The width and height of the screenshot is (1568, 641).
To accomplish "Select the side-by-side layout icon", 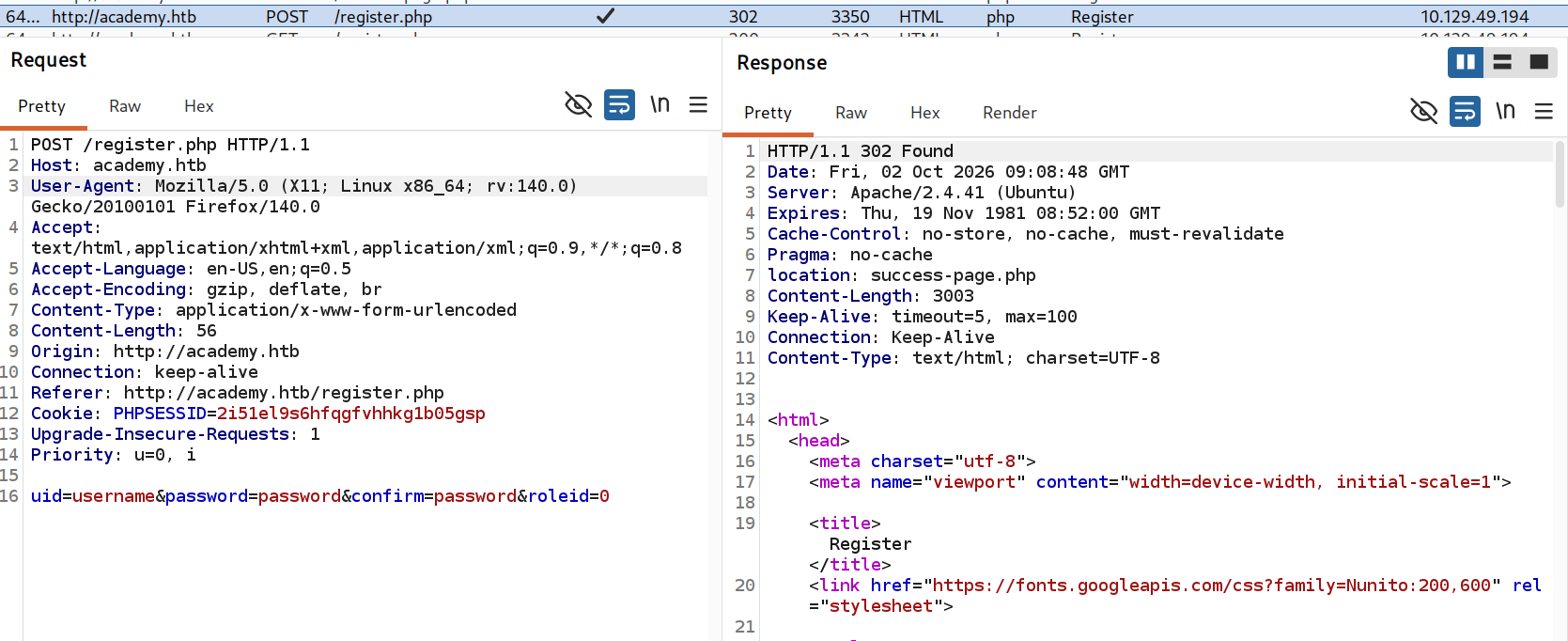I will tap(1466, 62).
